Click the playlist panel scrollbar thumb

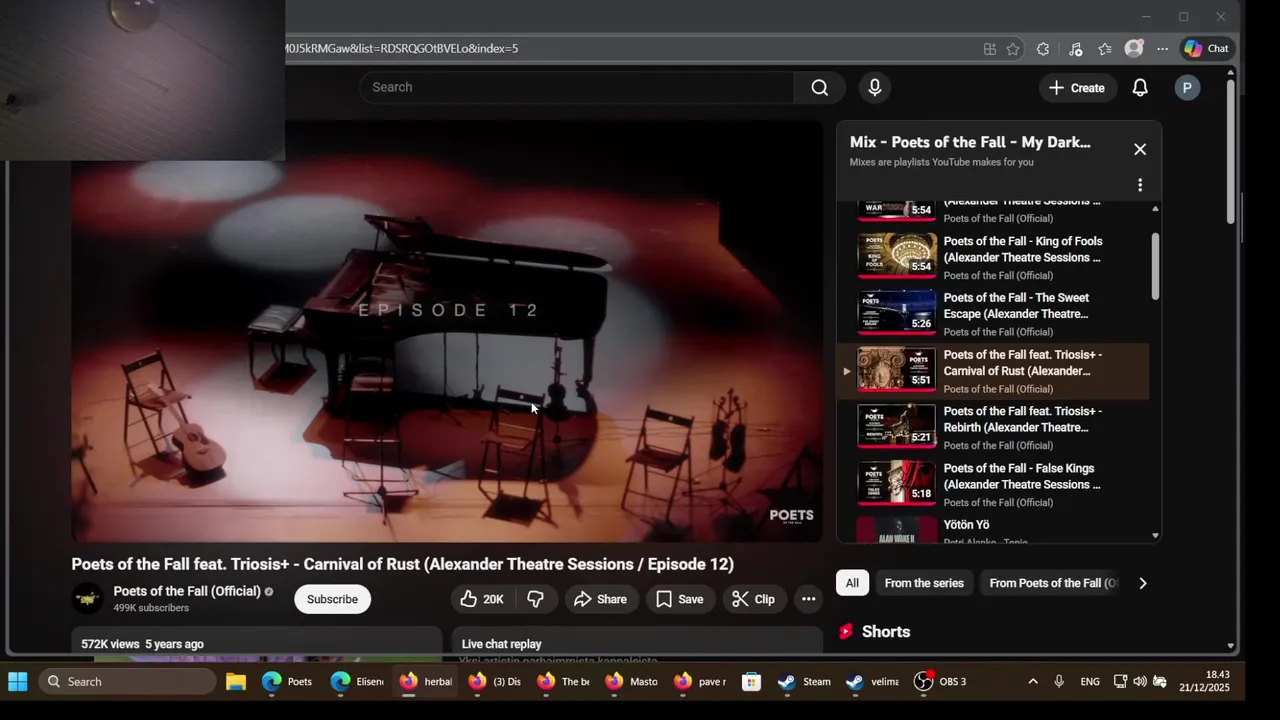click(x=1155, y=266)
